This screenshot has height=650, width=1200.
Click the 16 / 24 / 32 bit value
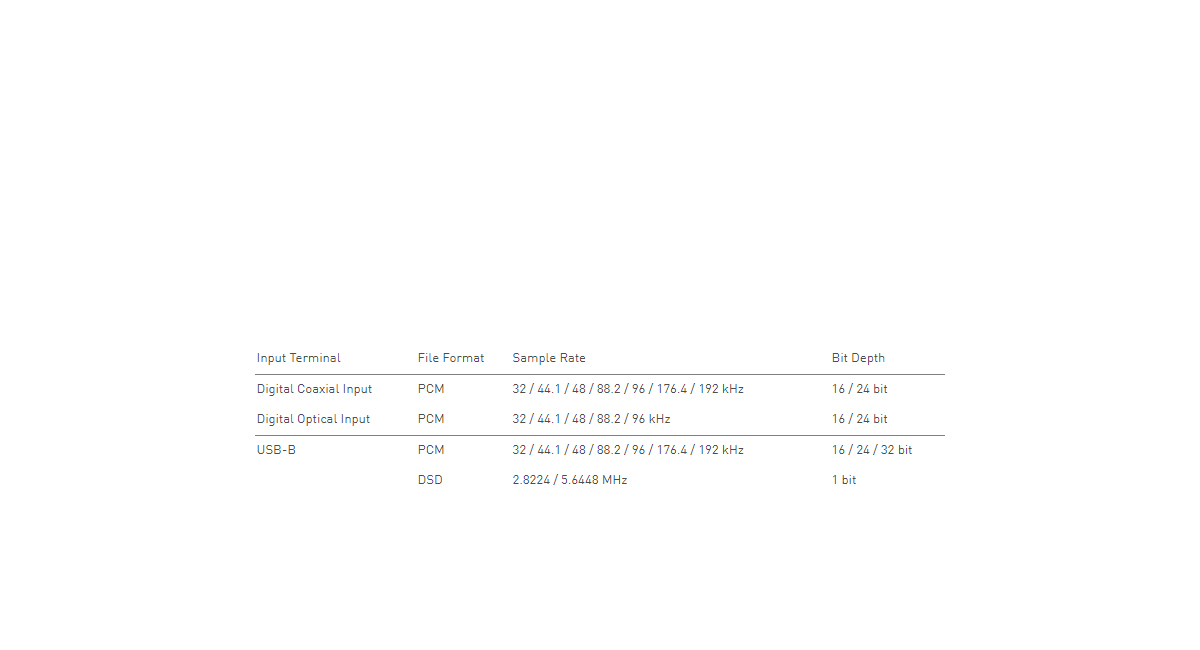point(871,450)
